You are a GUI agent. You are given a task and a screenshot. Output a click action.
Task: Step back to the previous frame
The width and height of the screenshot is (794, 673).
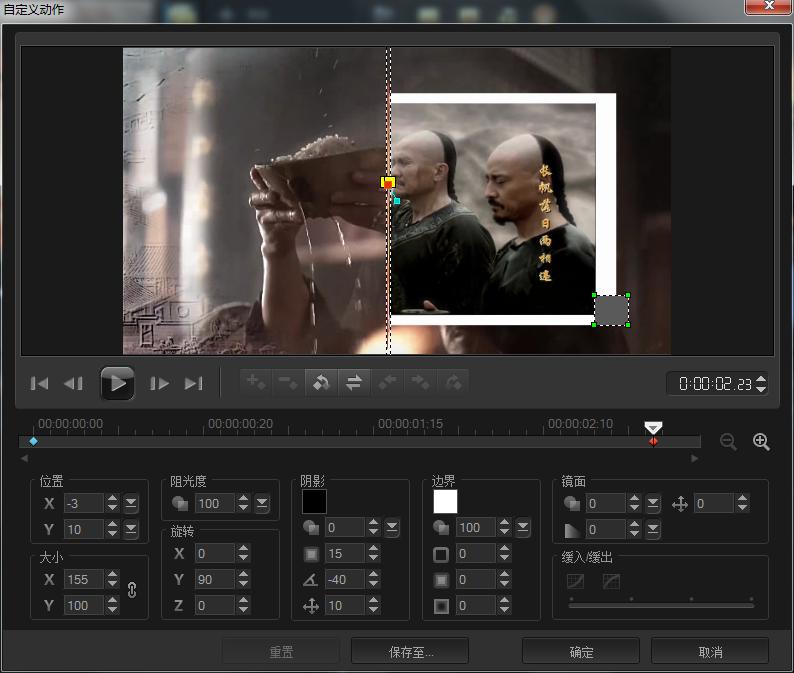coord(73,383)
